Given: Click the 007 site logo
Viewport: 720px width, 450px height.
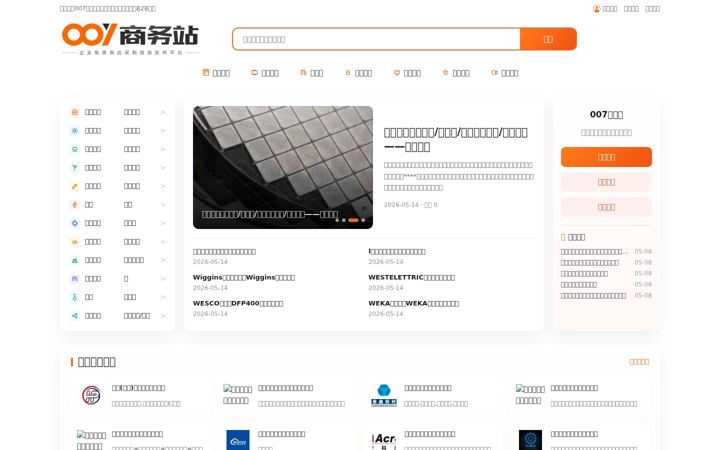Looking at the screenshot, I should point(130,39).
